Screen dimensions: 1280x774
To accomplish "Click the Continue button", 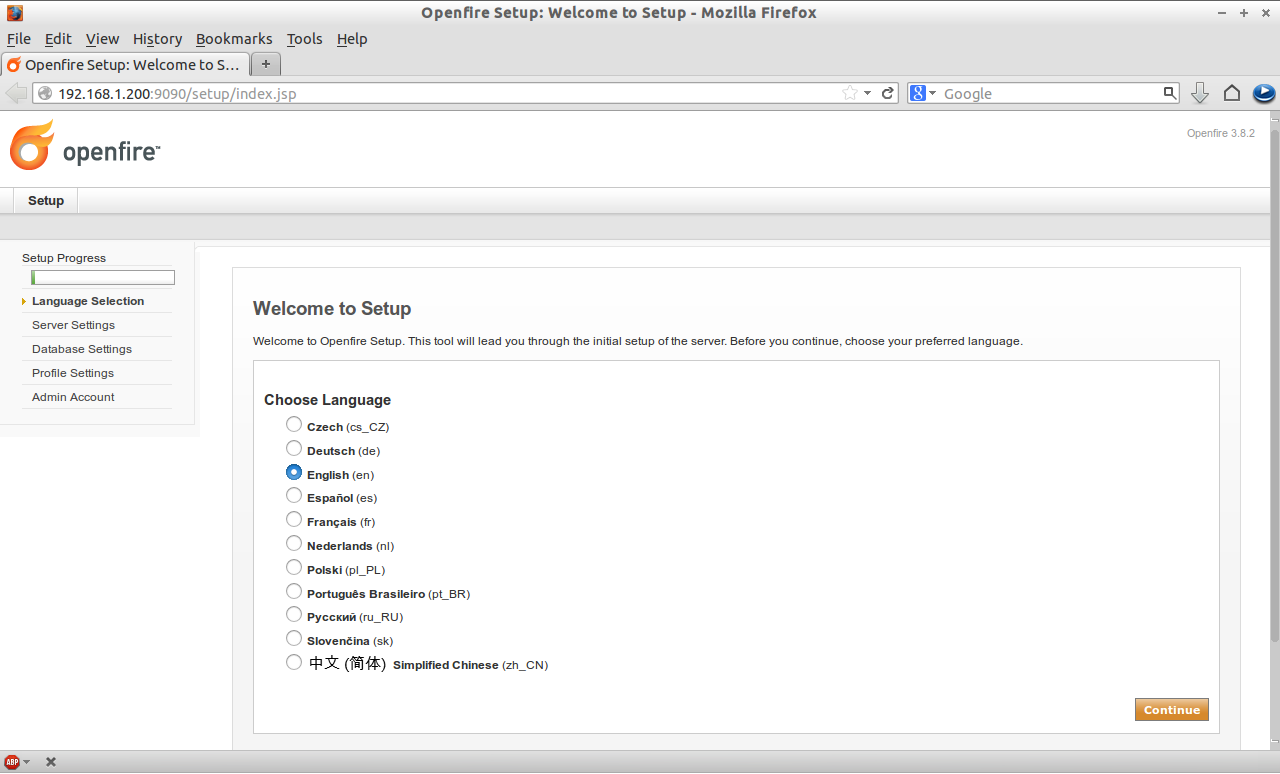I will coord(1172,710).
